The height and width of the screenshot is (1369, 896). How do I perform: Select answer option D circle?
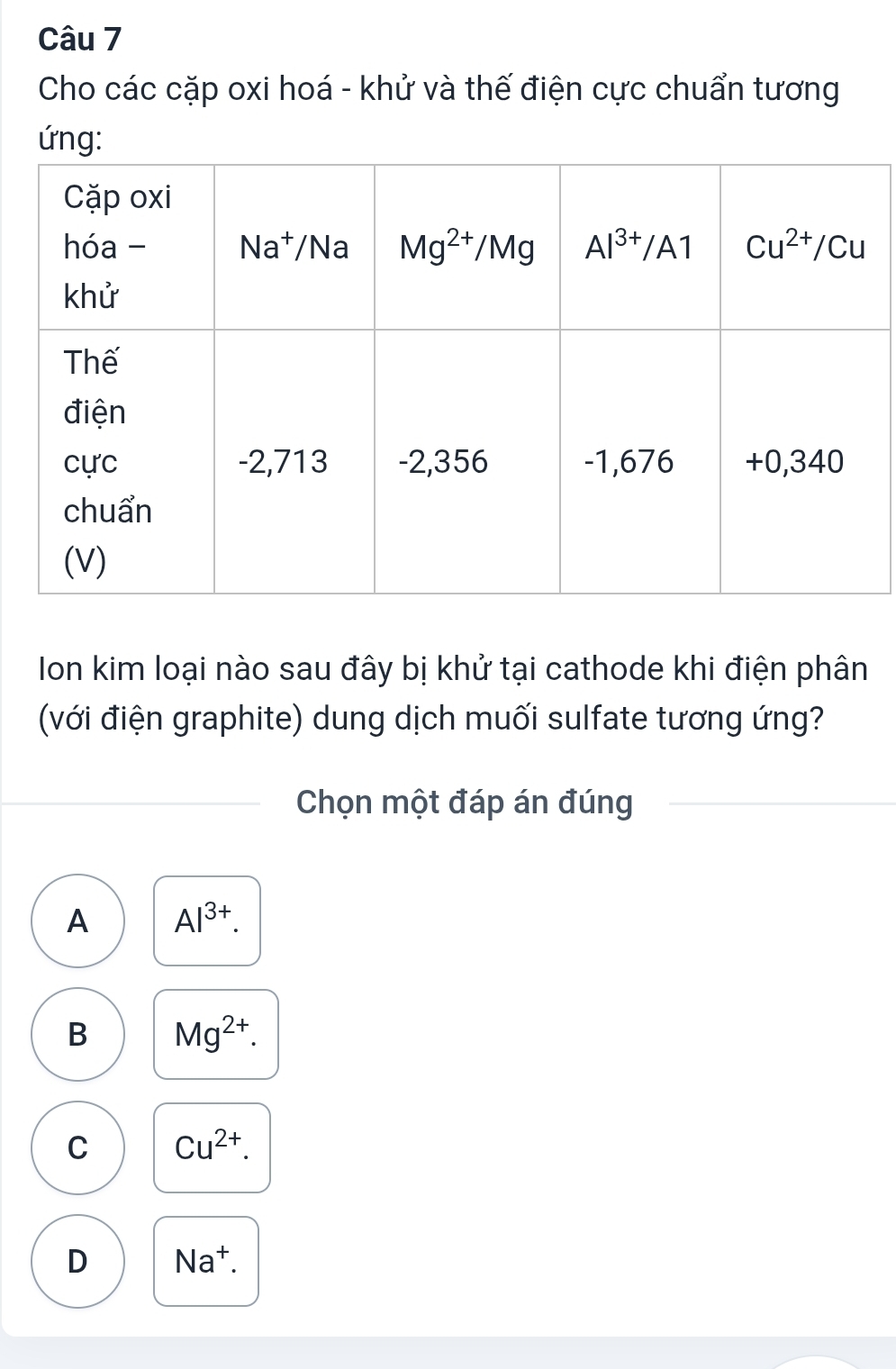(78, 1261)
